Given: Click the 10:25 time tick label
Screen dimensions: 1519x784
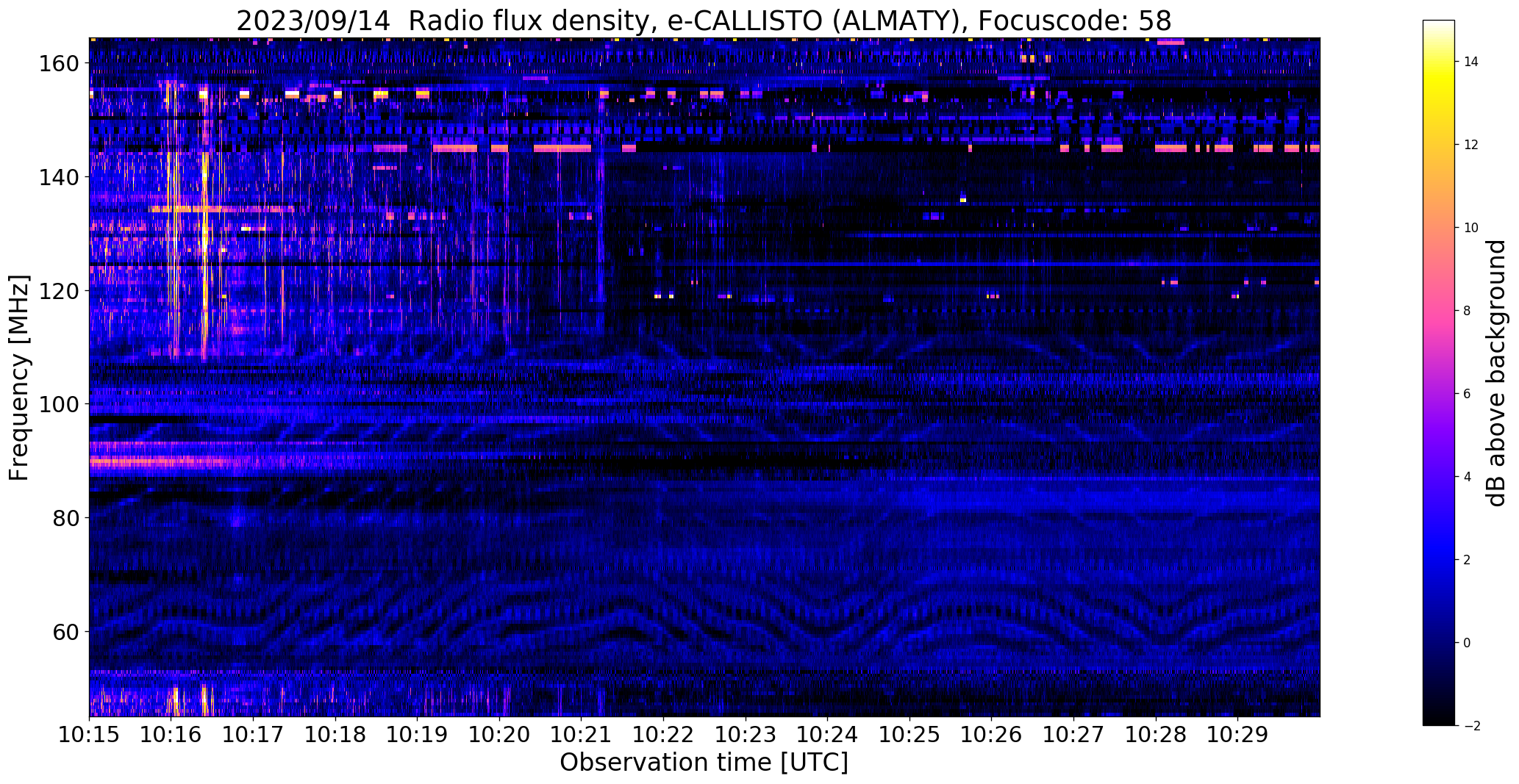Looking at the screenshot, I should click(909, 734).
